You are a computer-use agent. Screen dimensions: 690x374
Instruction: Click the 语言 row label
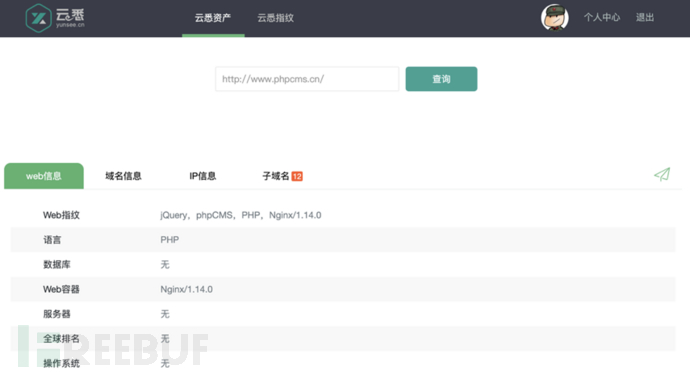tap(52, 240)
